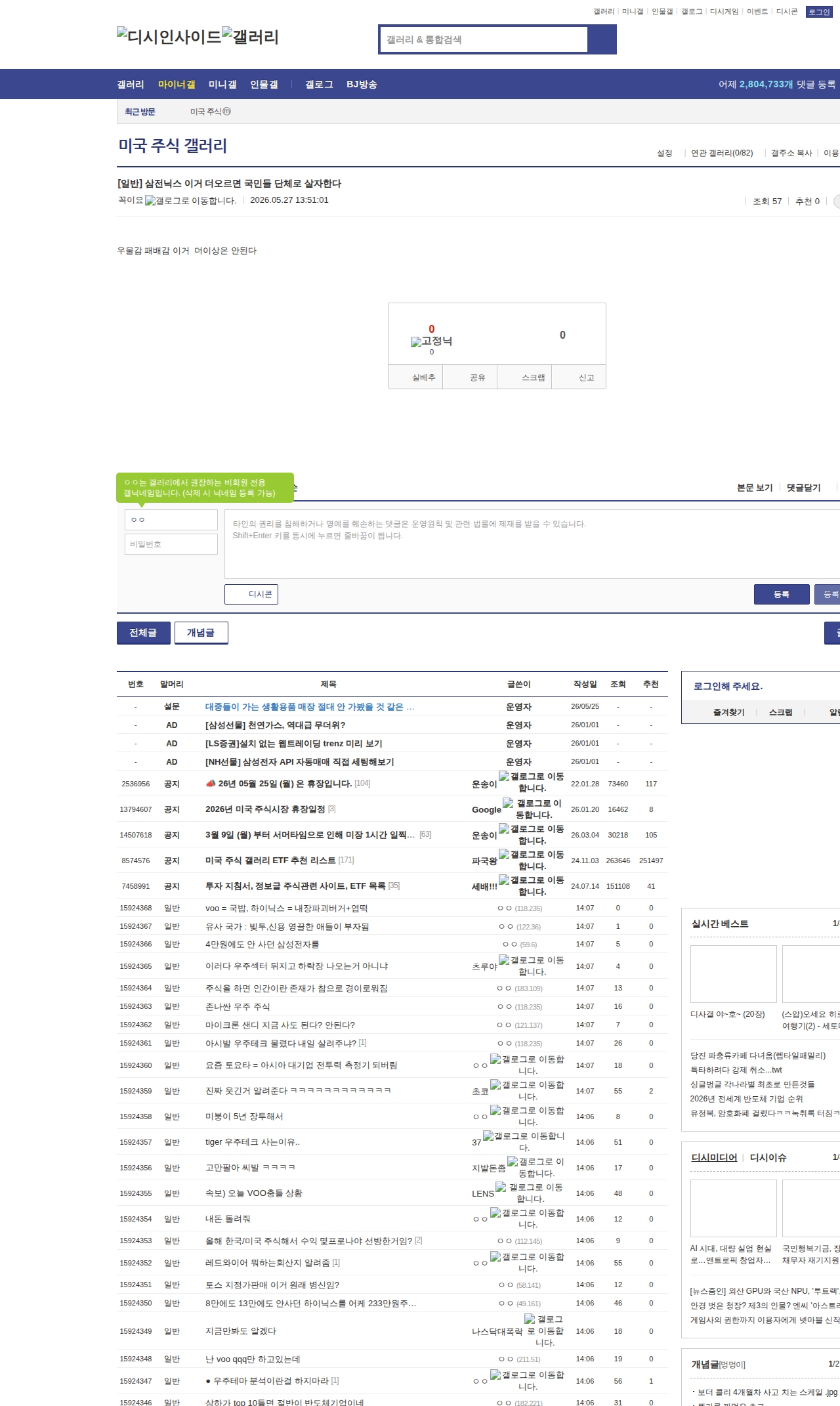
Task: Open 설정 gallery settings link
Action: coord(665,153)
